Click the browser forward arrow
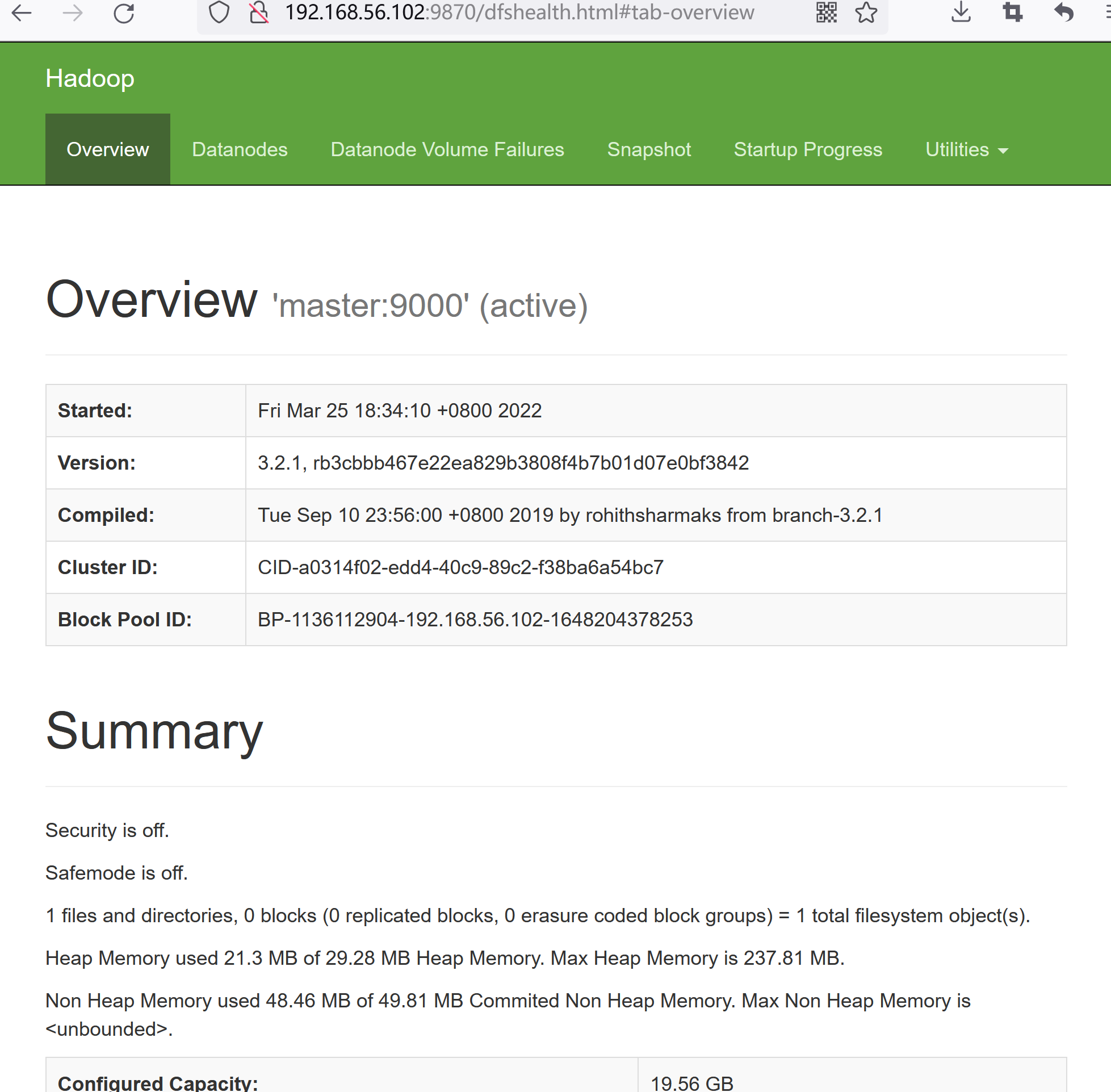The image size is (1111, 1092). [72, 13]
